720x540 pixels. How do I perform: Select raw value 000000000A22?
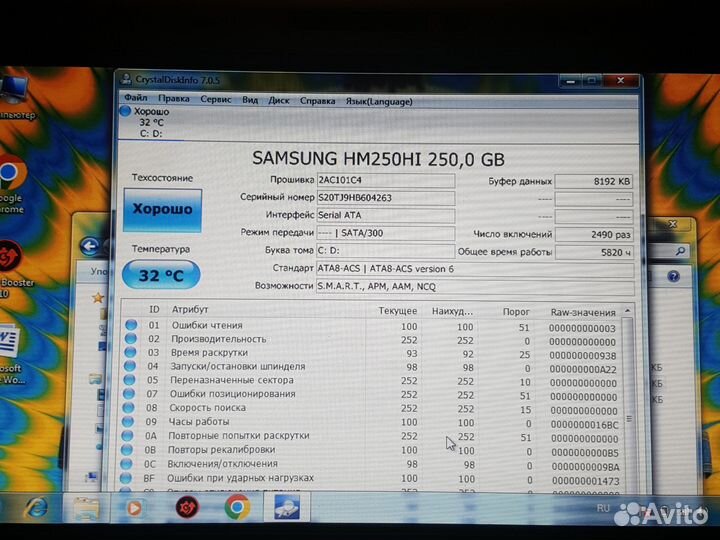pos(583,369)
